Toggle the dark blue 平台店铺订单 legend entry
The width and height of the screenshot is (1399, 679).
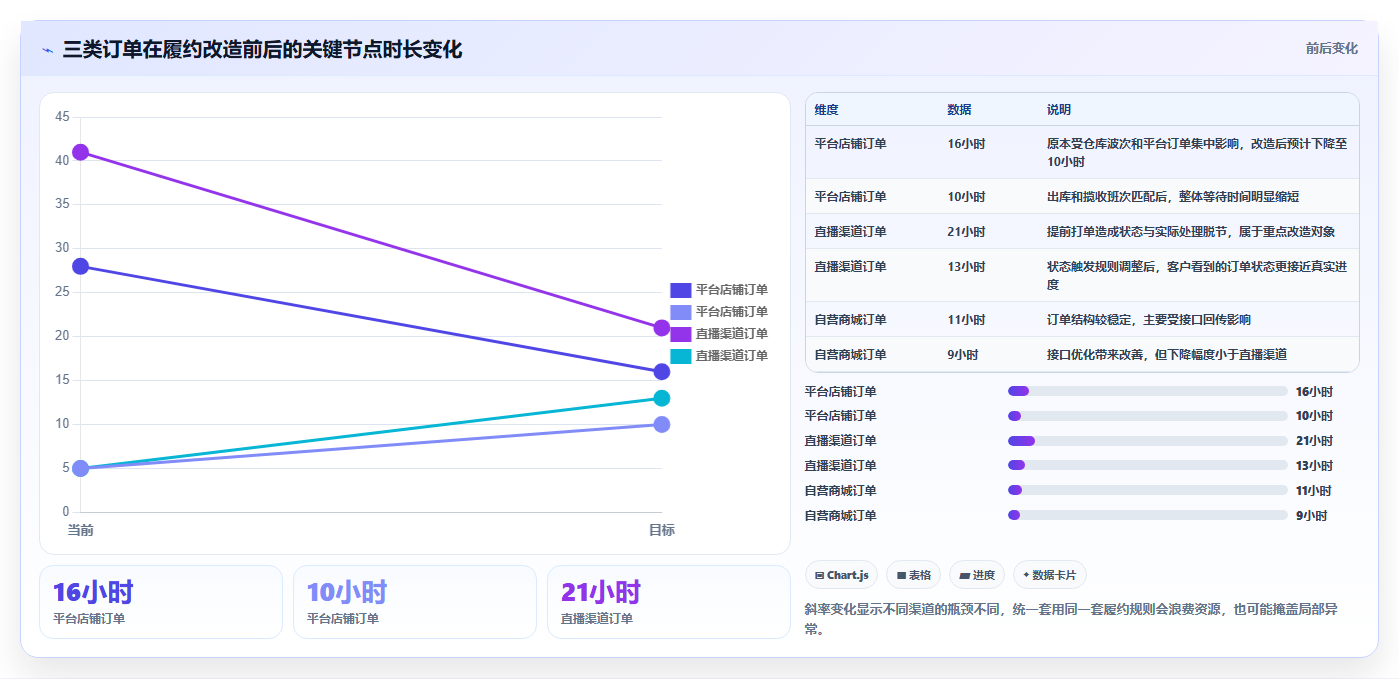pyautogui.click(x=719, y=290)
